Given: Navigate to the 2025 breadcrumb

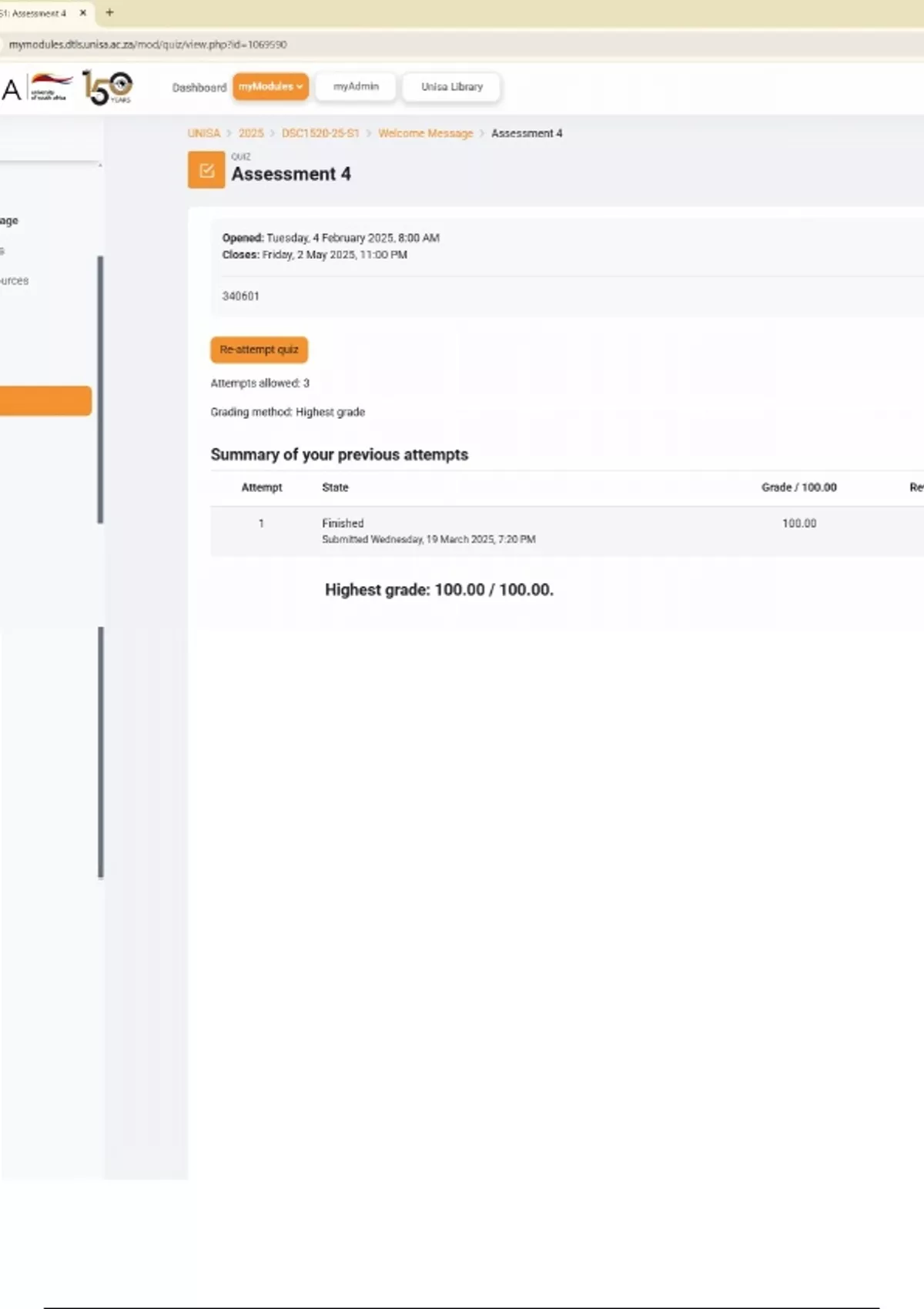Looking at the screenshot, I should 251,133.
